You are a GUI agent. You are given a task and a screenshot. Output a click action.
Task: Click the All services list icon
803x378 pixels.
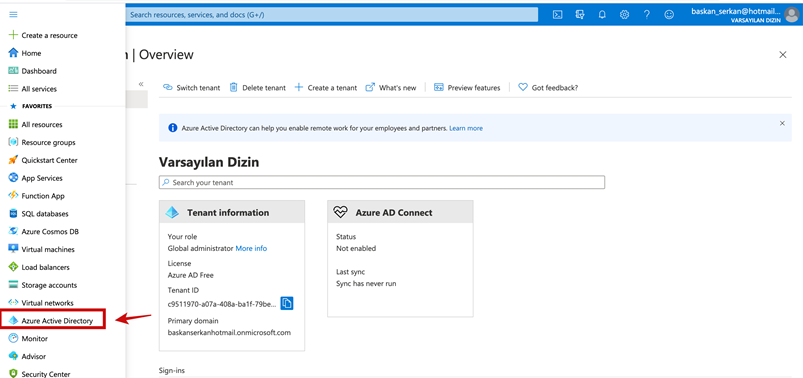13,89
